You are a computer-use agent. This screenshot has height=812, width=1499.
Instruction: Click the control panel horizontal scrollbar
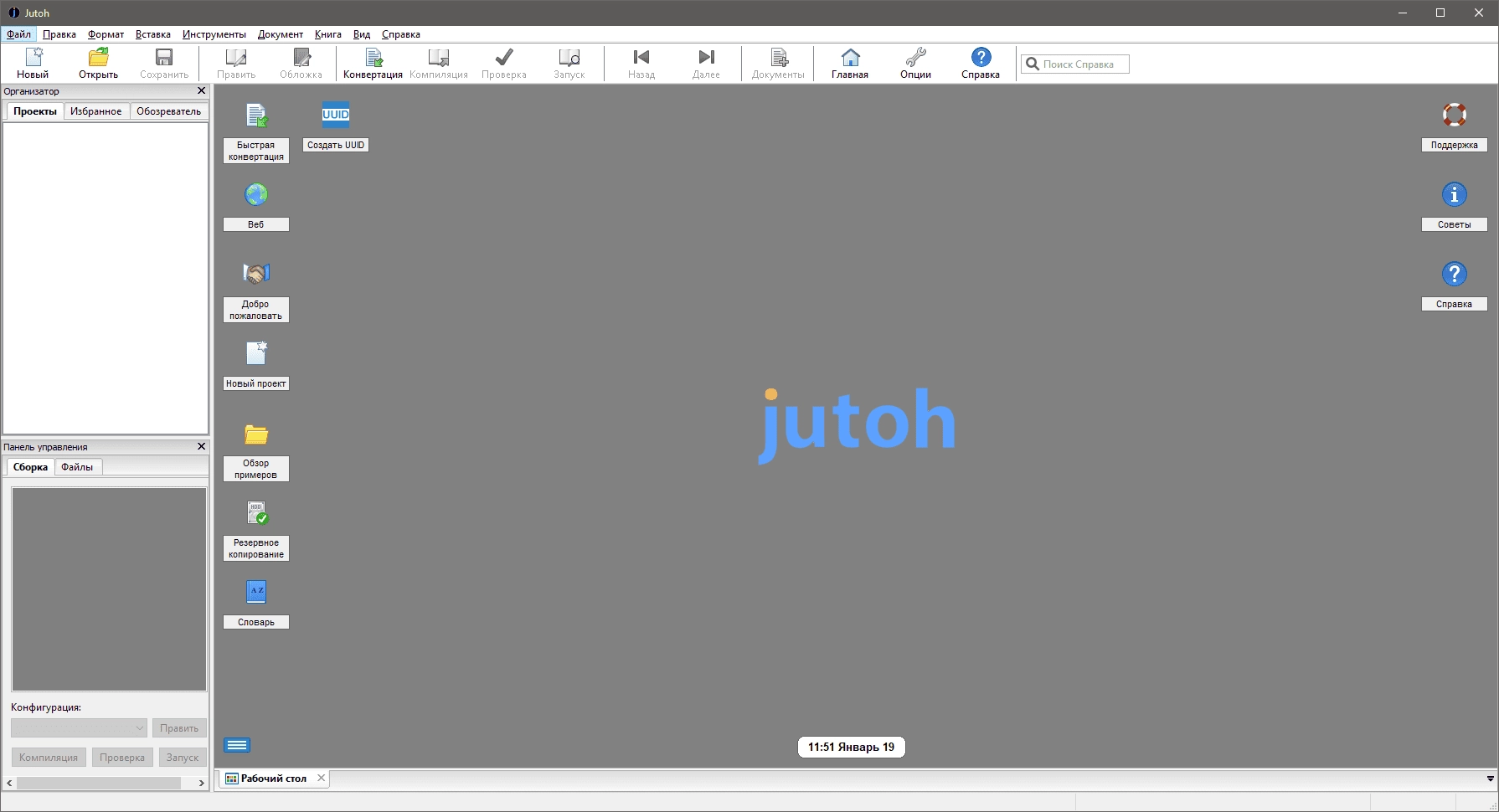coord(99,783)
